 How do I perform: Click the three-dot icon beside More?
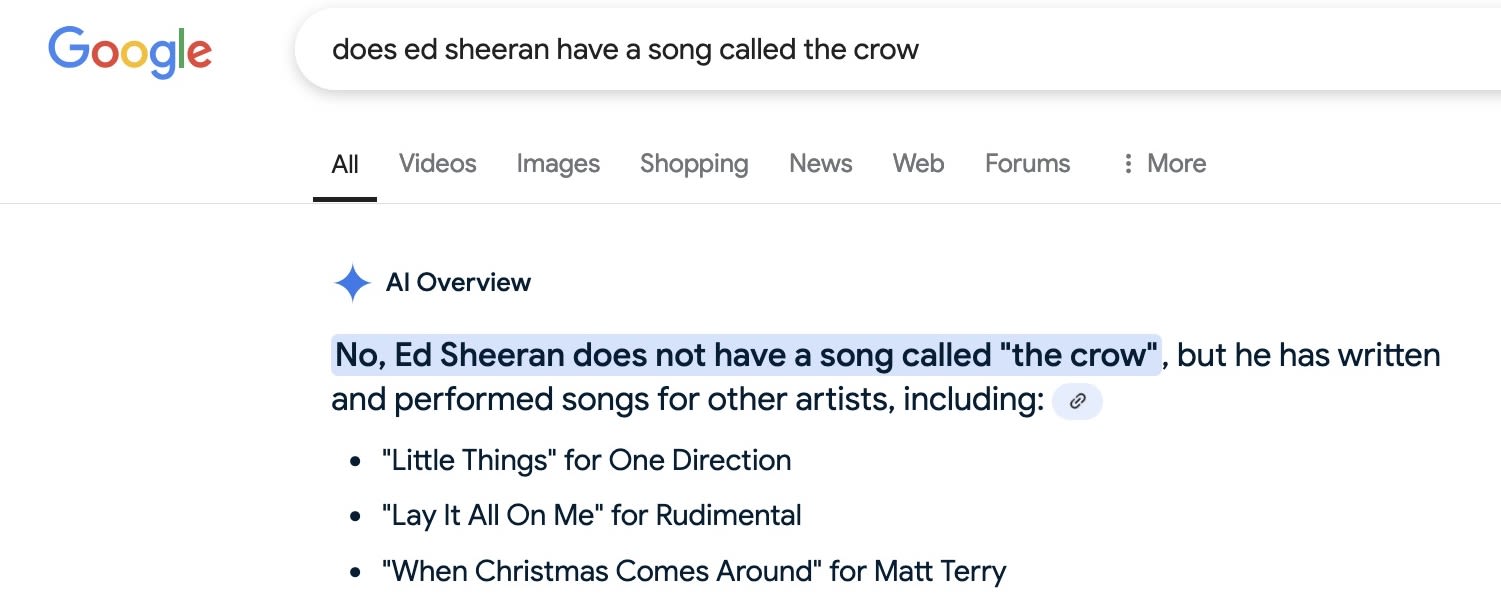(x=1128, y=164)
